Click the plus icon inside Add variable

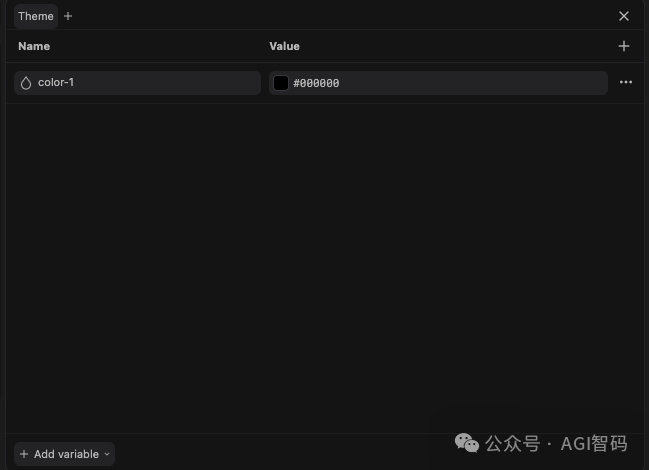click(24, 454)
